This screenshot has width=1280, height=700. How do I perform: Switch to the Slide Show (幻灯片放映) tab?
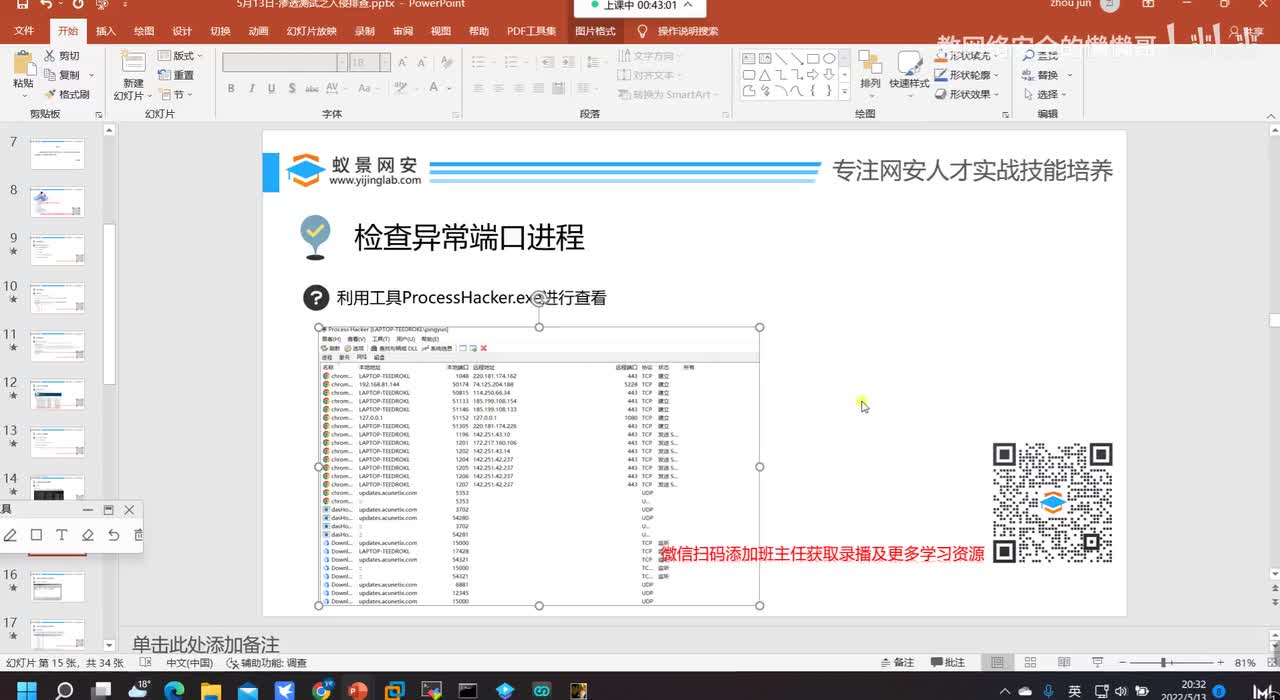311,31
